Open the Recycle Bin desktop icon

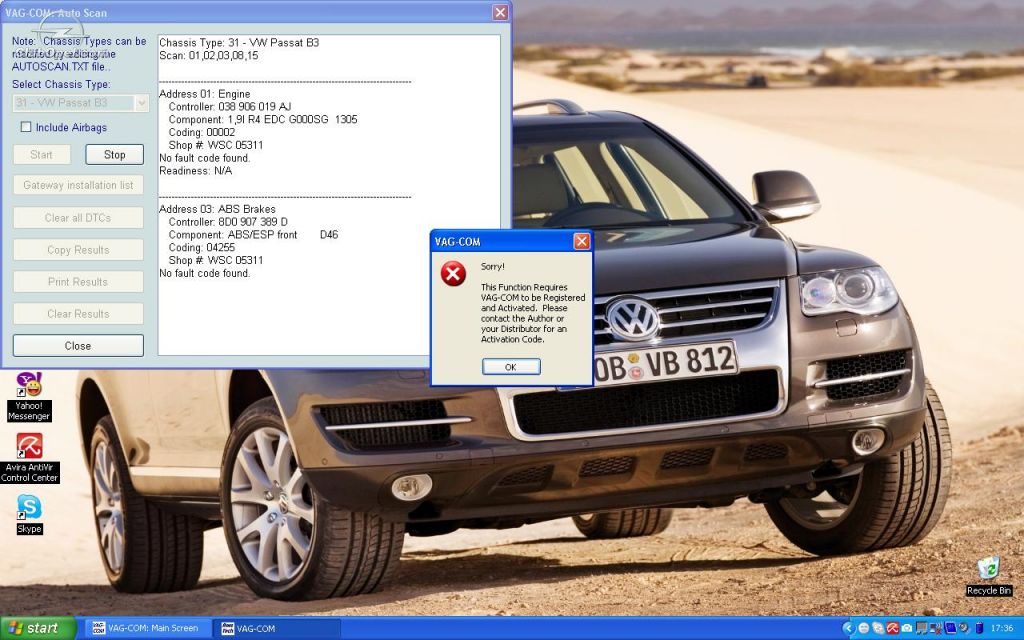pyautogui.click(x=989, y=575)
